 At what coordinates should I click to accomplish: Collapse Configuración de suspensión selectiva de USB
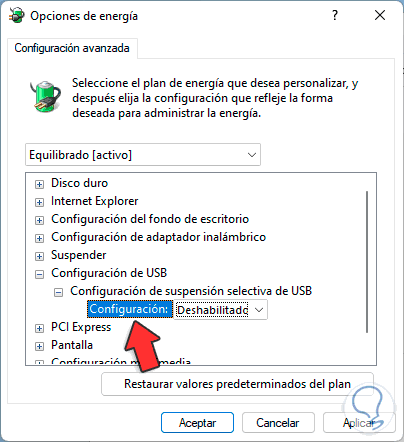[58, 292]
